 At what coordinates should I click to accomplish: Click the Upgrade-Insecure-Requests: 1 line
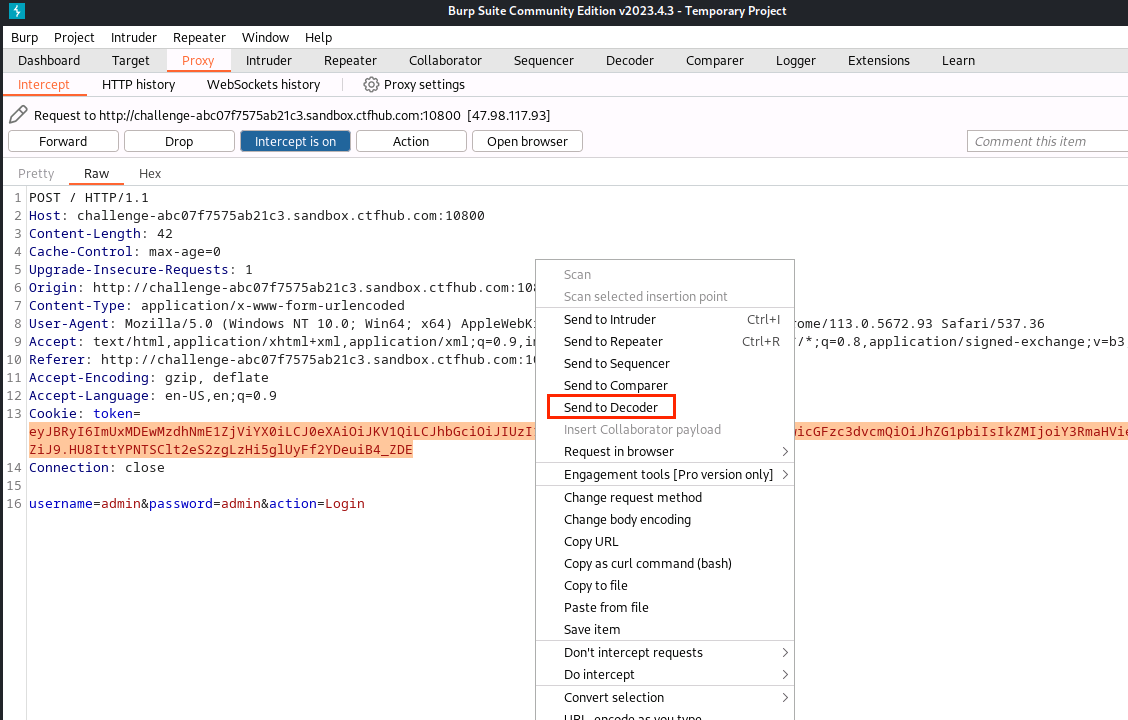pos(140,270)
